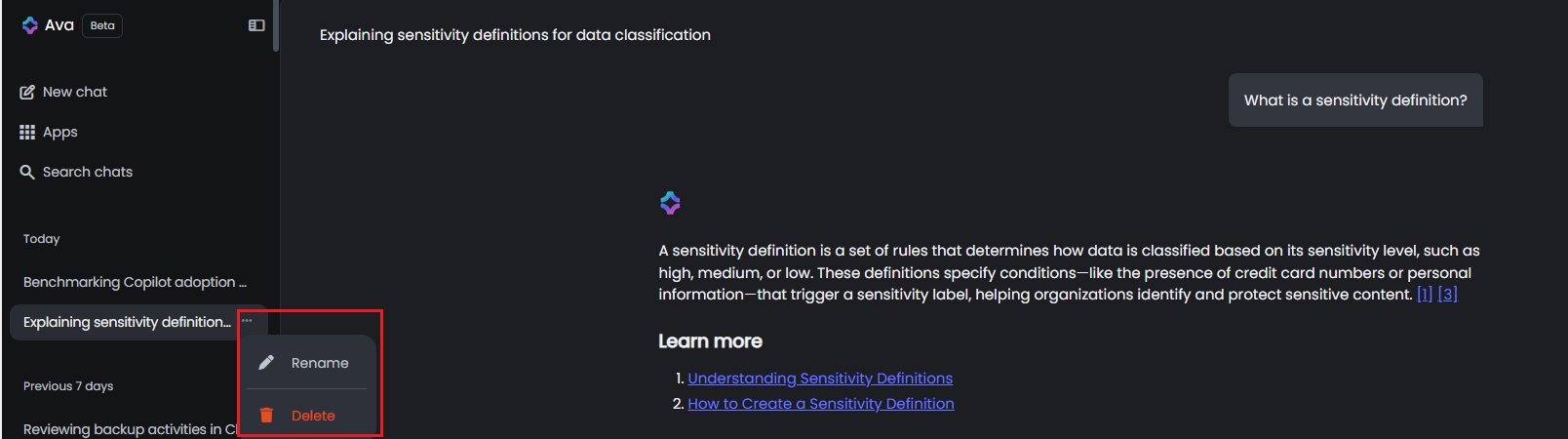Click the New chat pencil icon
The height and width of the screenshot is (439, 1568).
27,92
